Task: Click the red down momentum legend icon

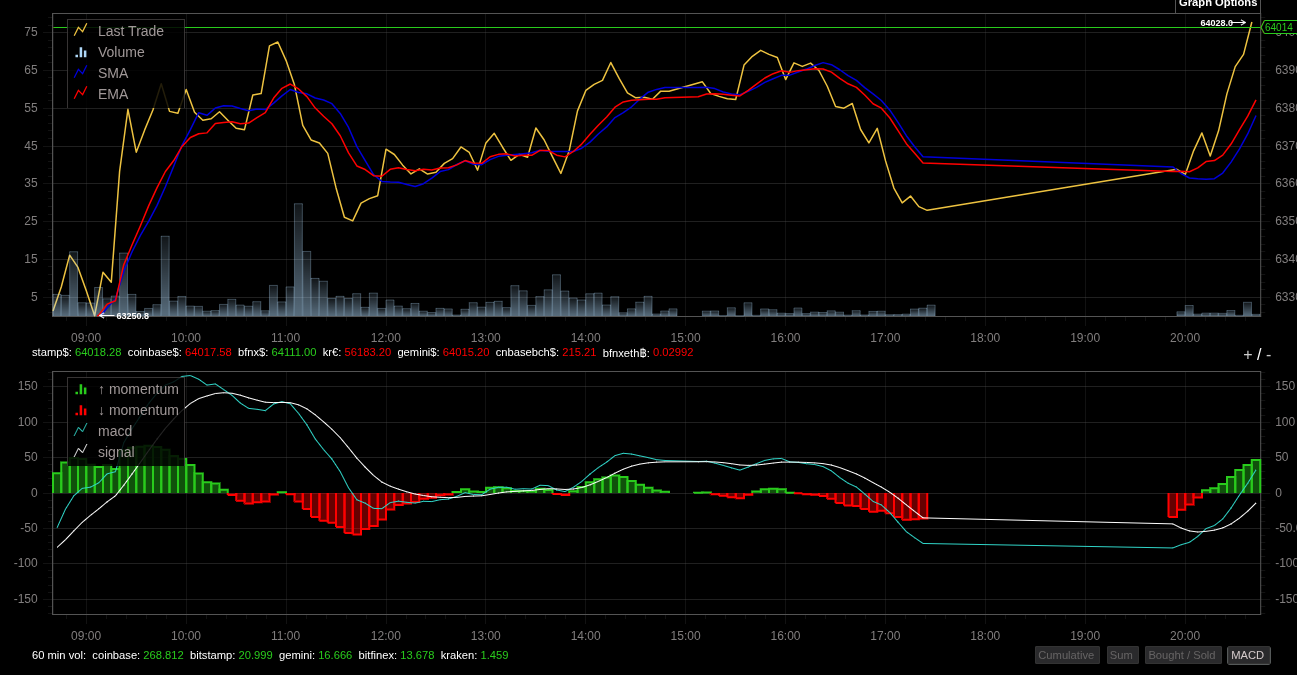Action: coord(81,410)
